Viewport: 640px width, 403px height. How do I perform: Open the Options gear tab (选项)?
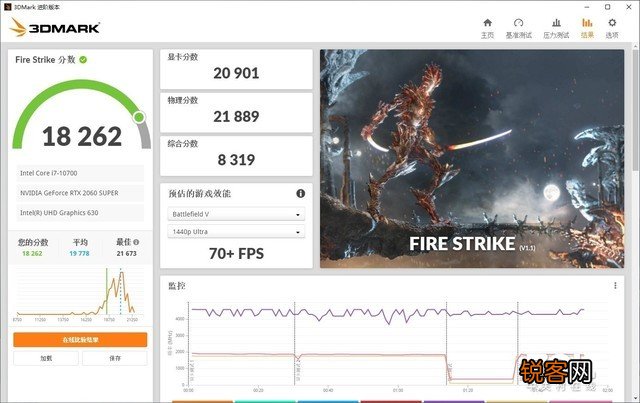612,28
